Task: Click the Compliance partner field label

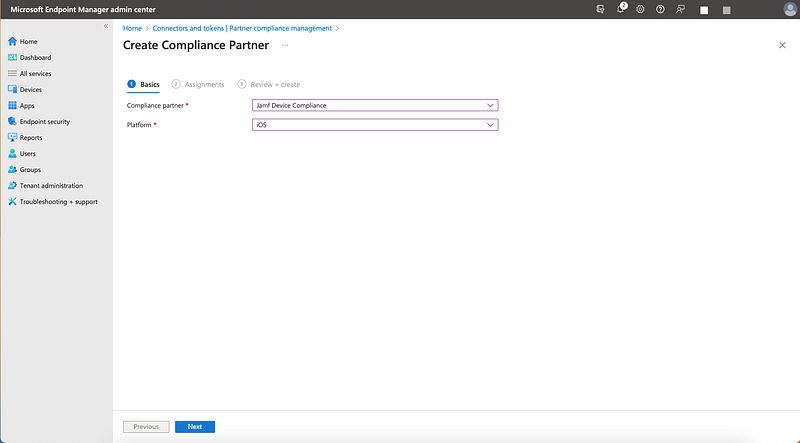Action: point(155,105)
